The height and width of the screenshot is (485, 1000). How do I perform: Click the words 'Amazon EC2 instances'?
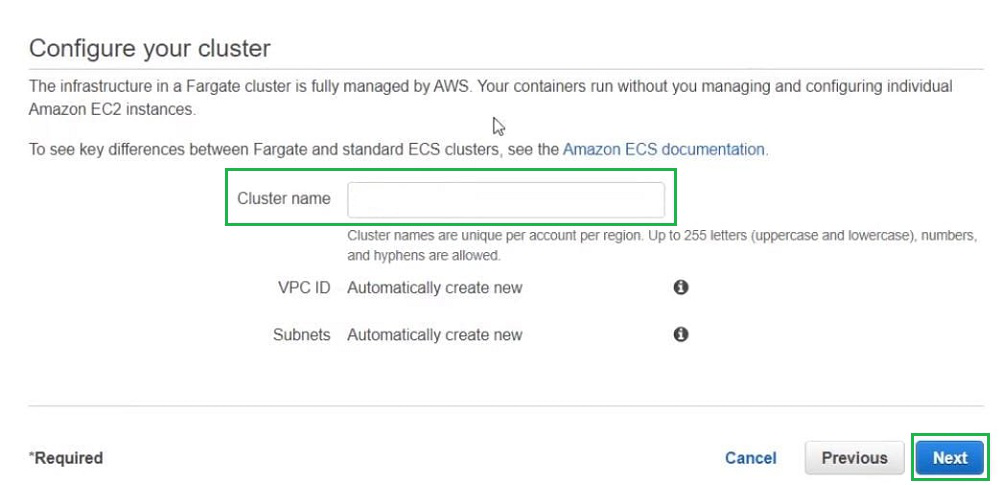click(112, 109)
